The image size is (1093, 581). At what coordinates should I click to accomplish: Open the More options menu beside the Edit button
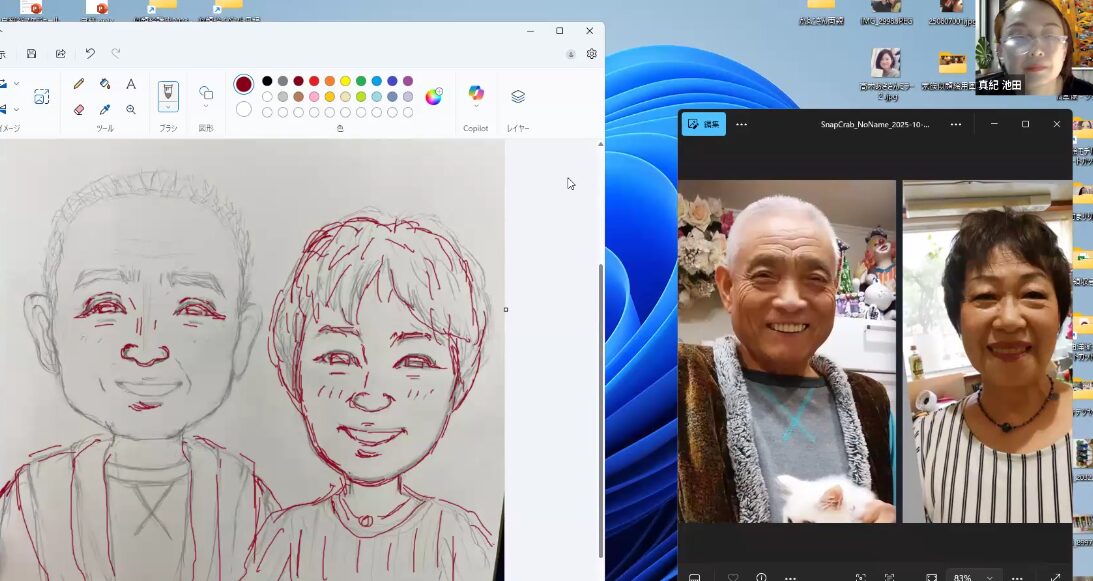tap(741, 124)
